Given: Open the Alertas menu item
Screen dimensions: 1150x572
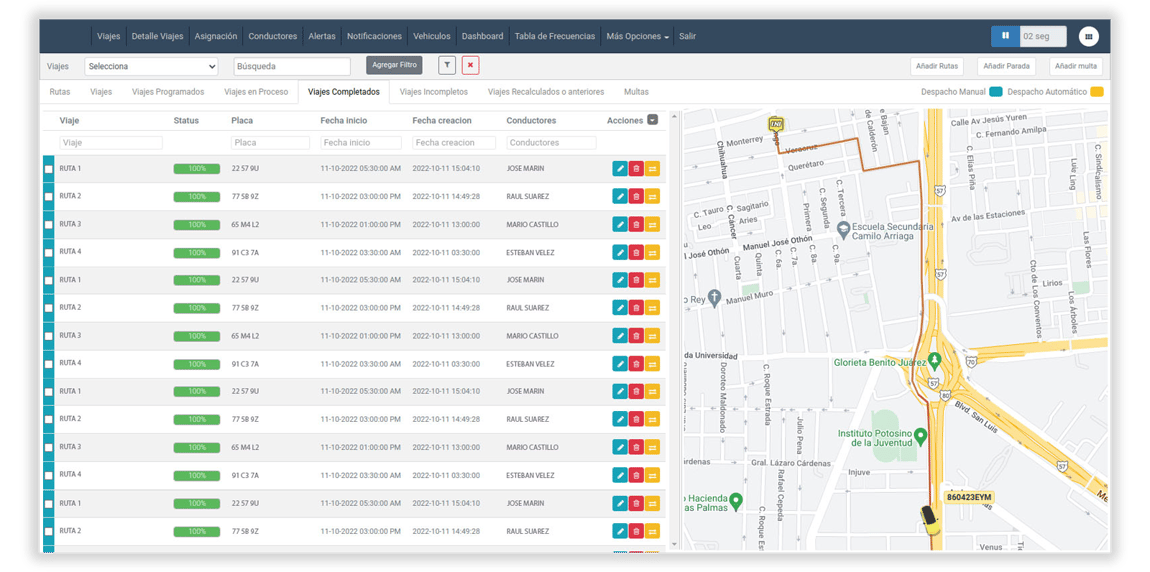Looking at the screenshot, I should pyautogui.click(x=322, y=36).
